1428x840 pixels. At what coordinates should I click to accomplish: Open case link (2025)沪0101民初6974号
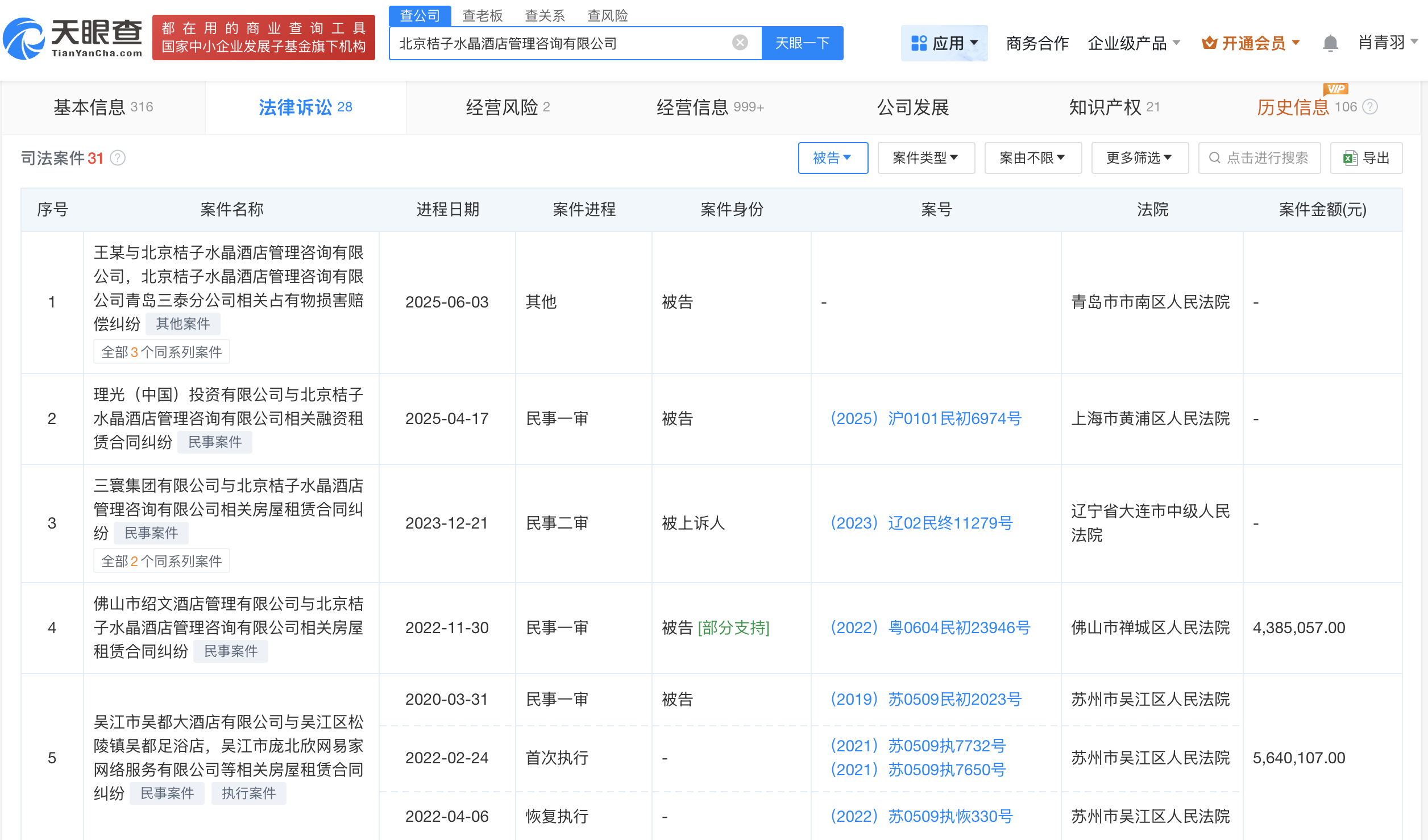click(x=926, y=419)
